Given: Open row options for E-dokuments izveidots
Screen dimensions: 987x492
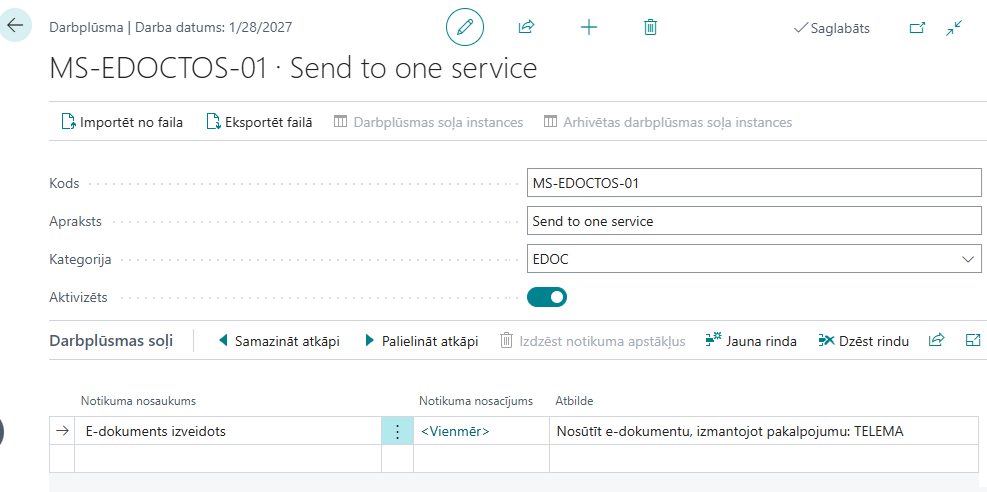Looking at the screenshot, I should click(x=397, y=431).
